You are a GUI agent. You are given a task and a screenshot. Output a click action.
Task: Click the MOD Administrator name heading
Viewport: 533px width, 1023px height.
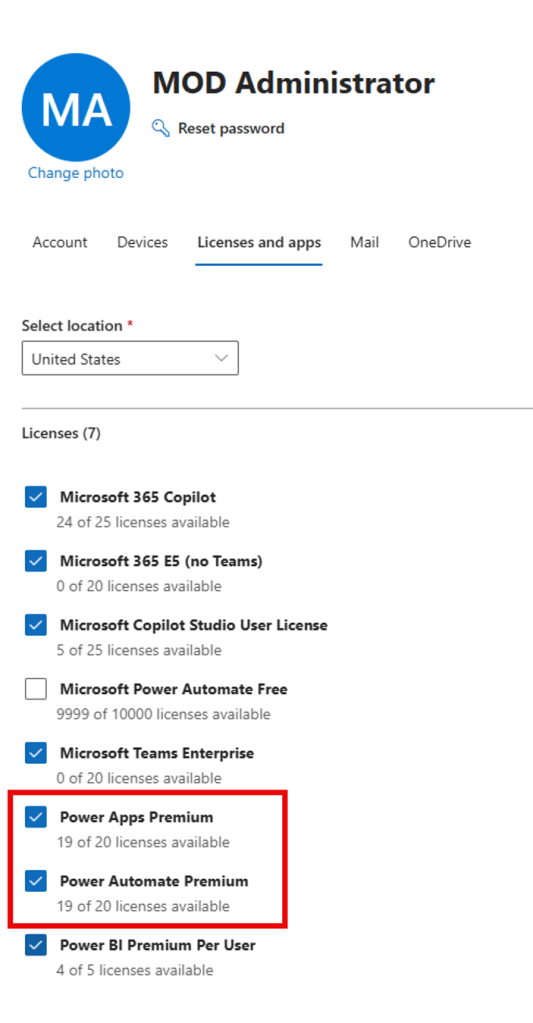(294, 83)
